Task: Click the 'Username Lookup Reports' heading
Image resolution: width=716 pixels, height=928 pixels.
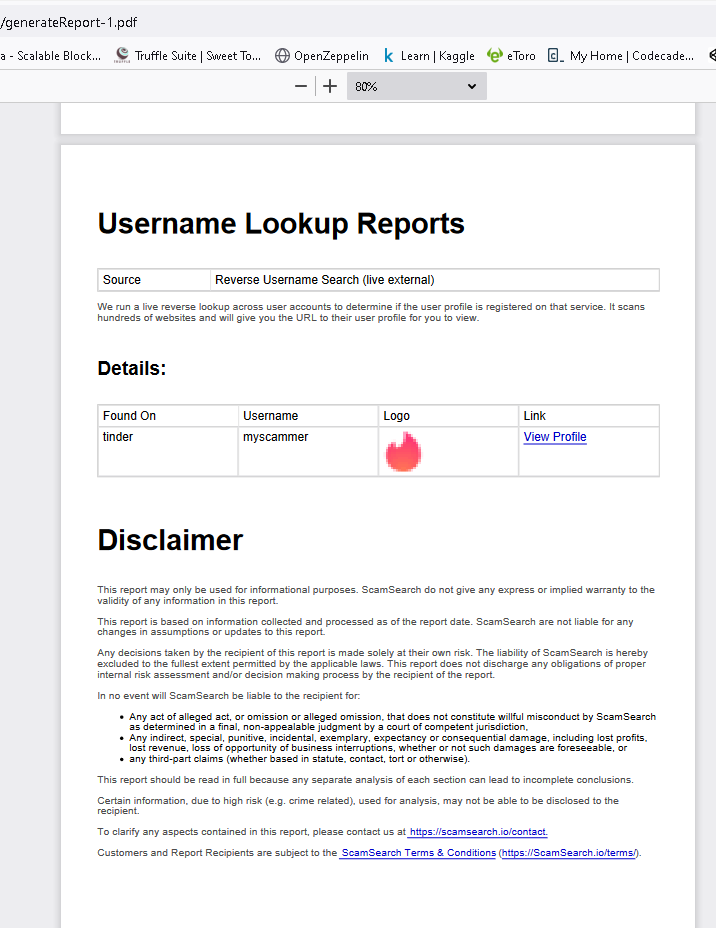Action: point(281,224)
